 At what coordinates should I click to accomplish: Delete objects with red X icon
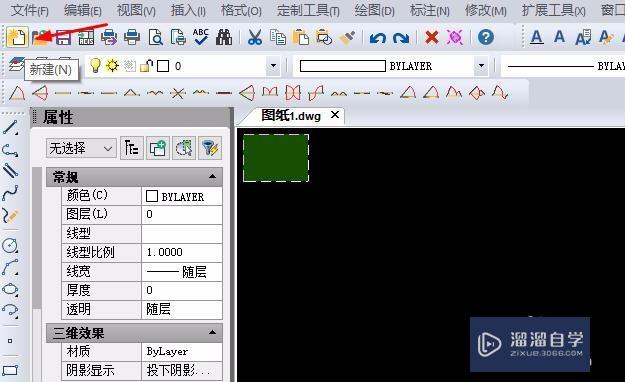point(432,37)
